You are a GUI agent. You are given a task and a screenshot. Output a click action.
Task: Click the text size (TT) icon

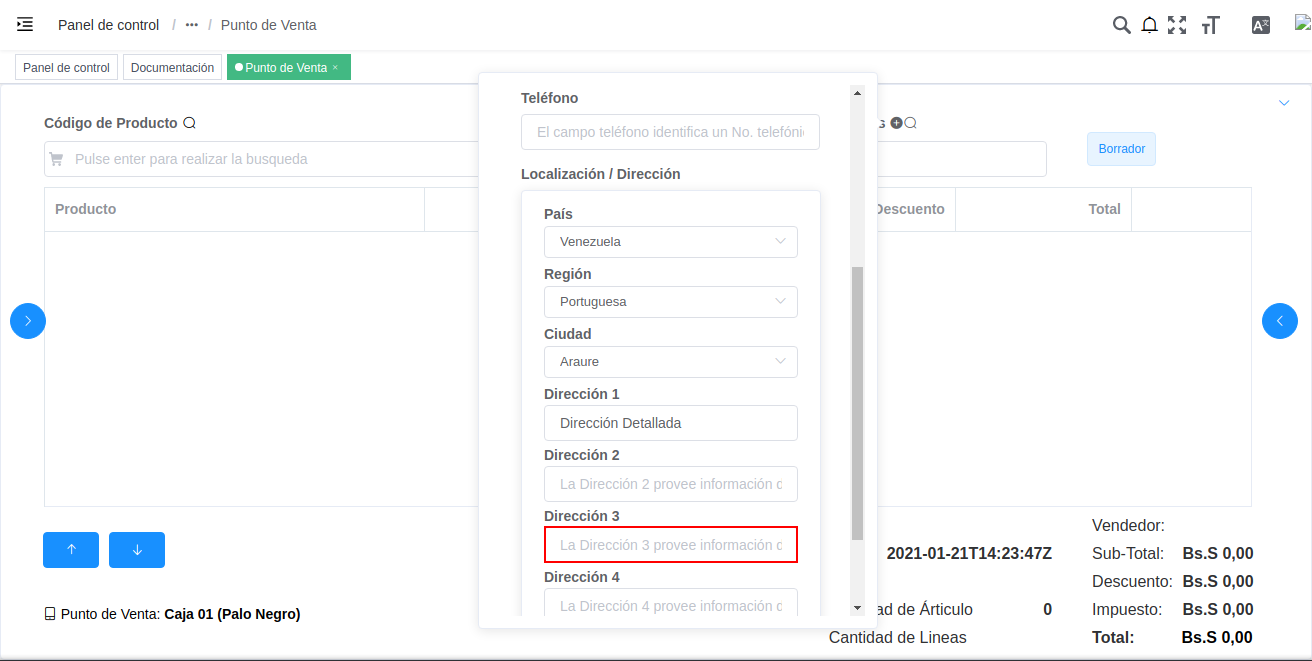[1210, 24]
